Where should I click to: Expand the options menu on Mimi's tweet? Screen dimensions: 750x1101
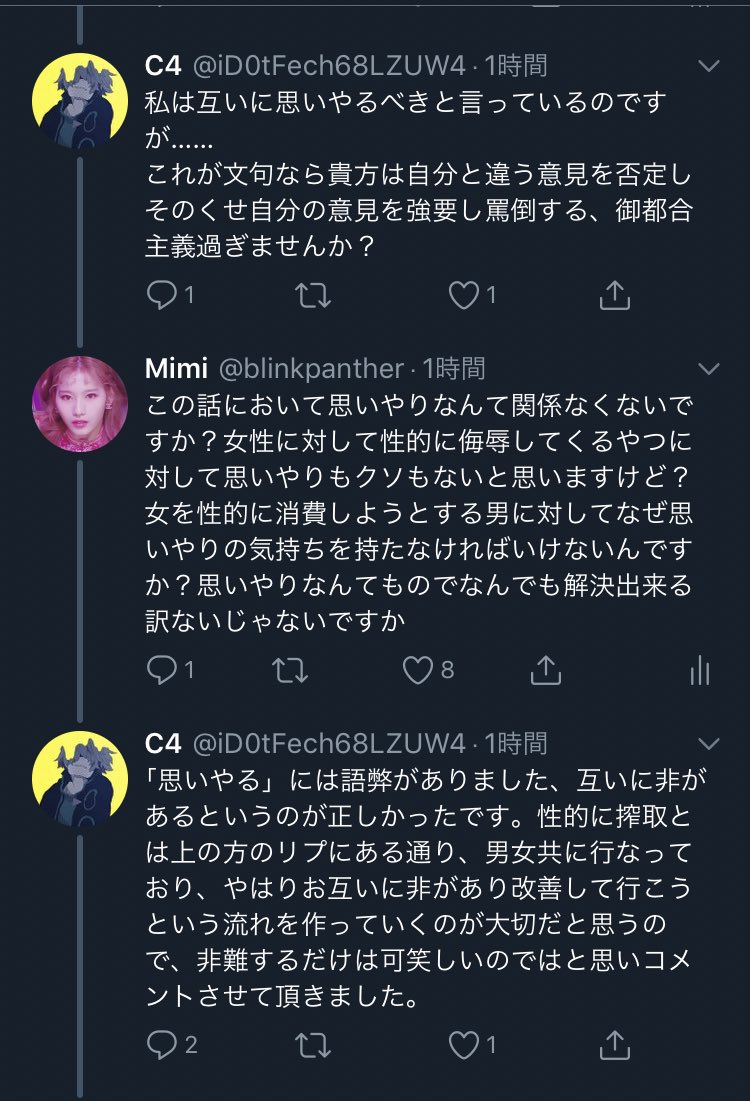(708, 368)
